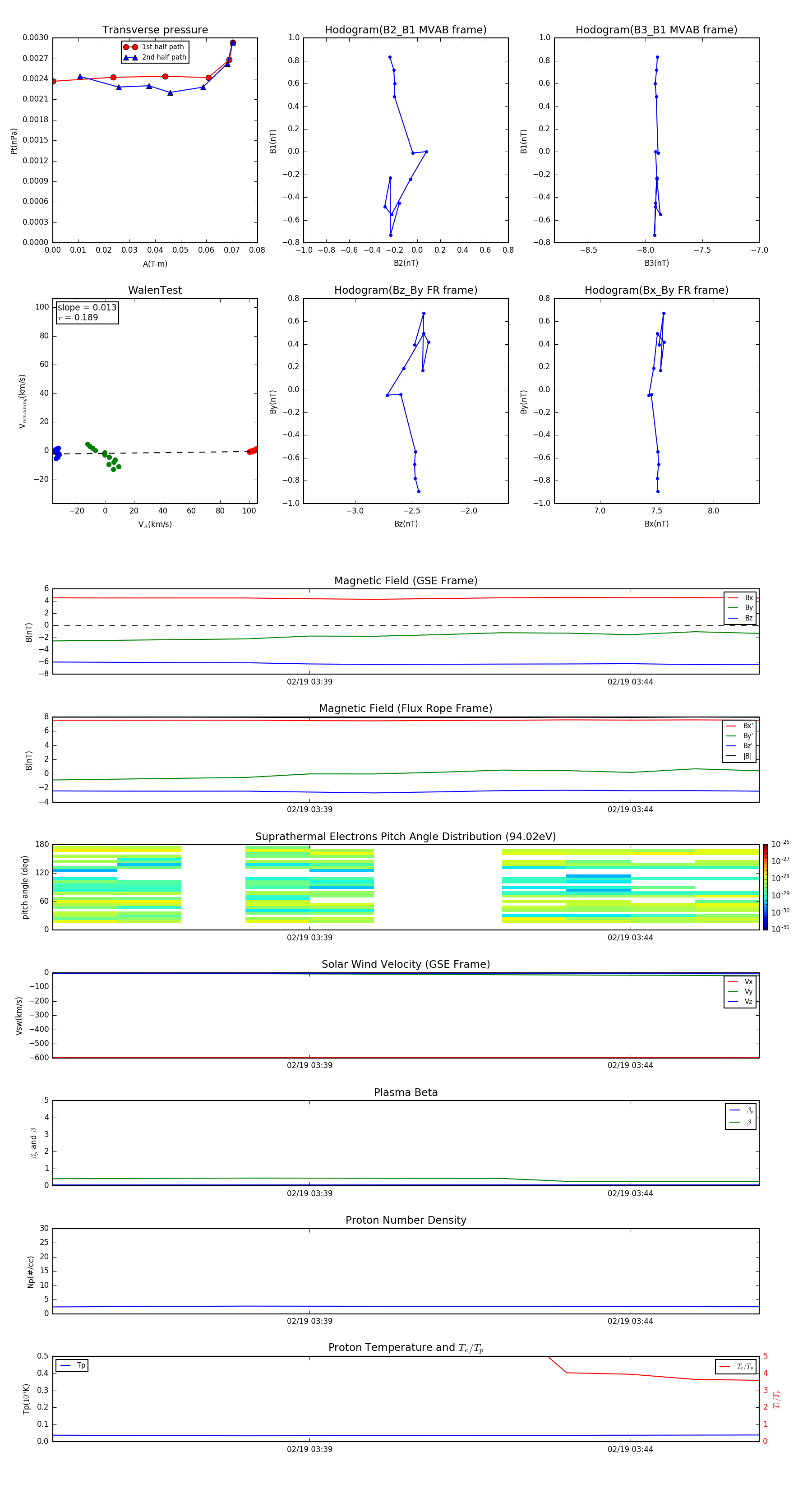Click the 'Transverse pressure' plot title

pos(155,30)
